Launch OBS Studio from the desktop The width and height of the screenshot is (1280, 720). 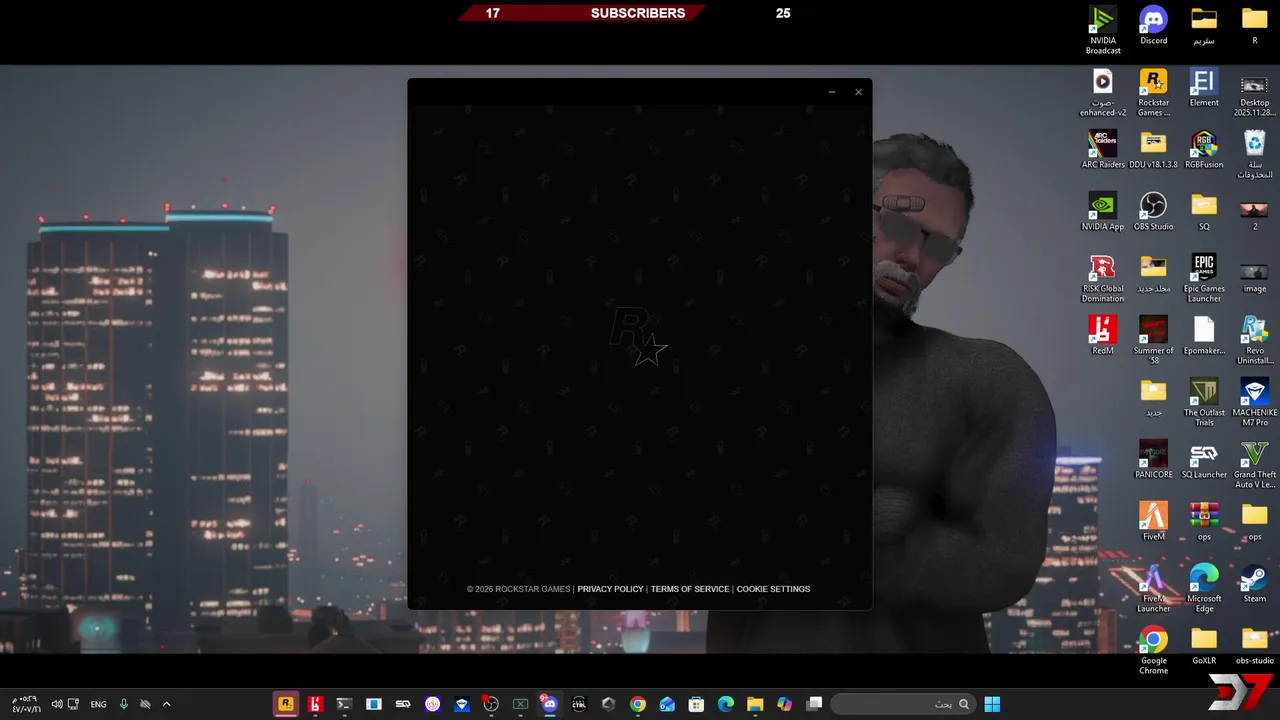tap(1153, 212)
